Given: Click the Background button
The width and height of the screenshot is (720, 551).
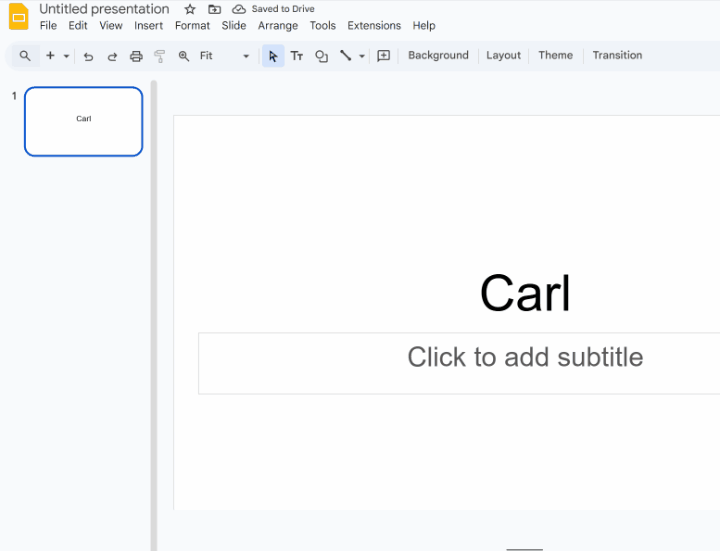Looking at the screenshot, I should tap(438, 56).
